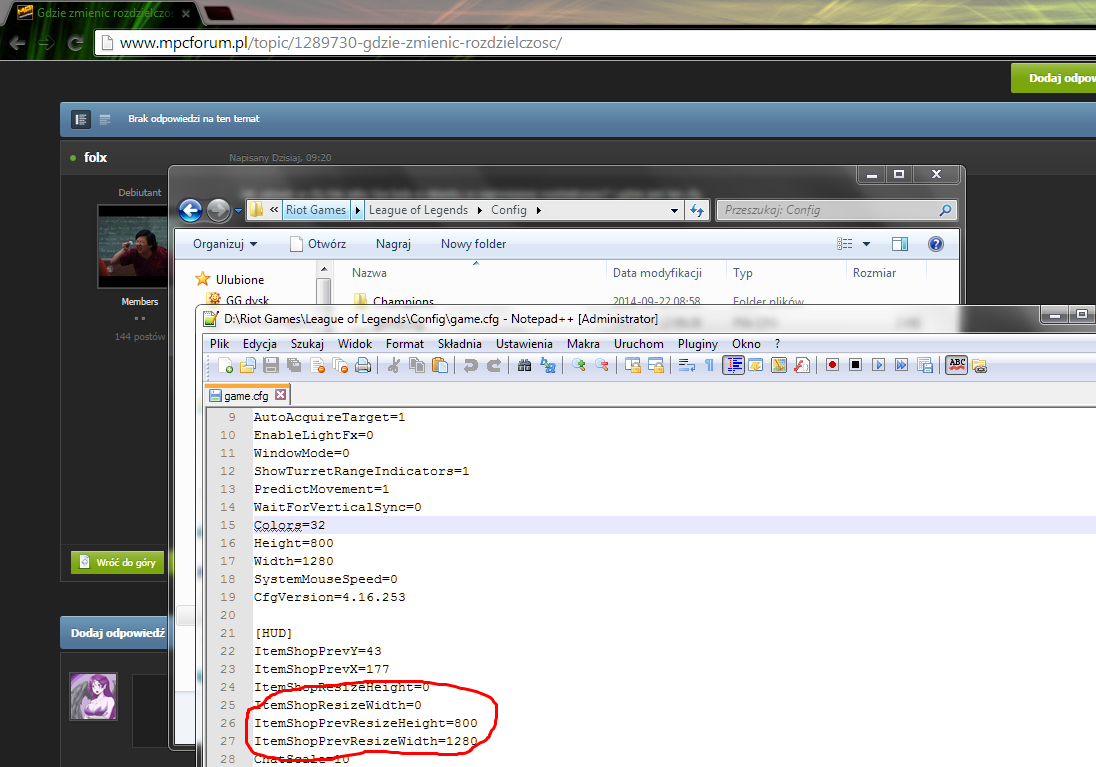This screenshot has height=767, width=1096.
Task: Open the Ustawienia menu
Action: [x=524, y=343]
